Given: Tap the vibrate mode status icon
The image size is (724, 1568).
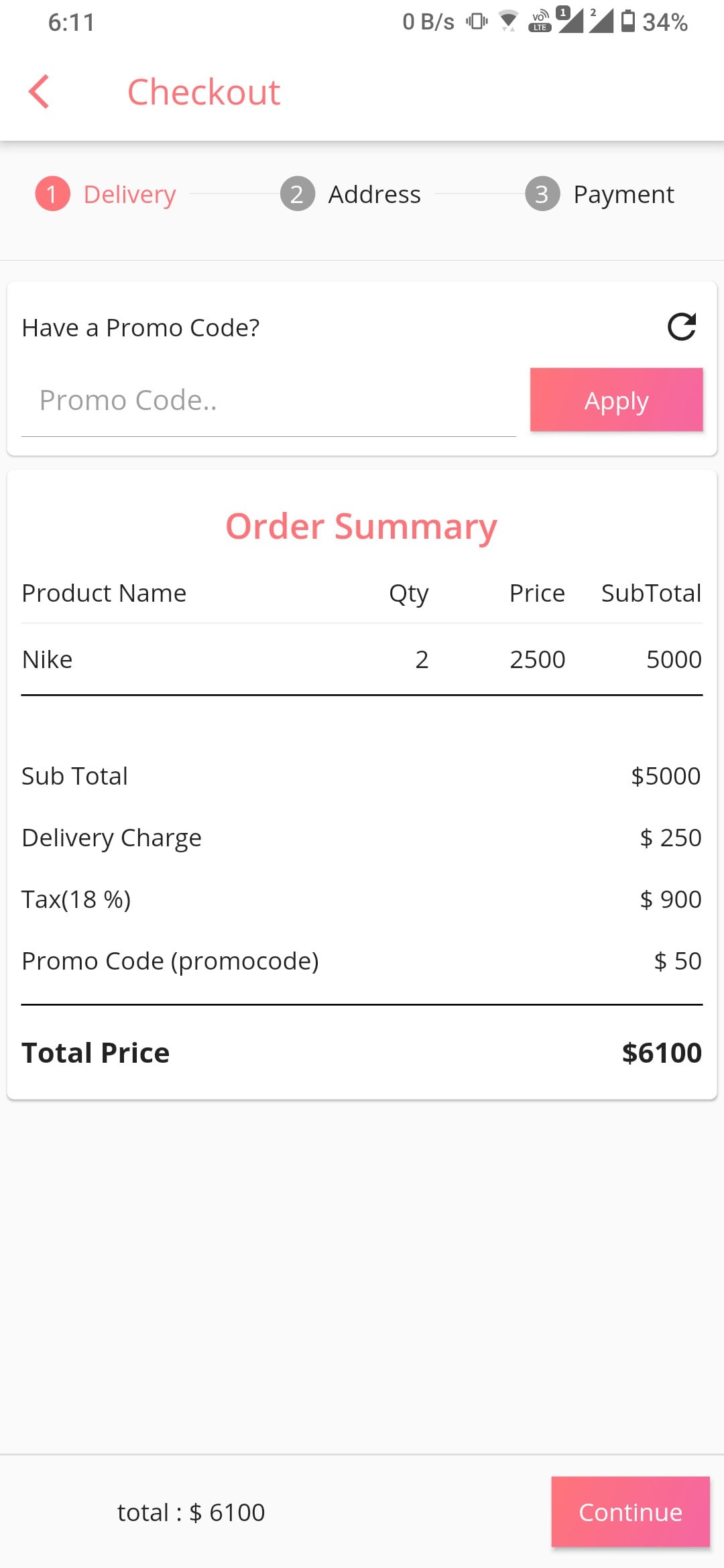Looking at the screenshot, I should pyautogui.click(x=477, y=21).
